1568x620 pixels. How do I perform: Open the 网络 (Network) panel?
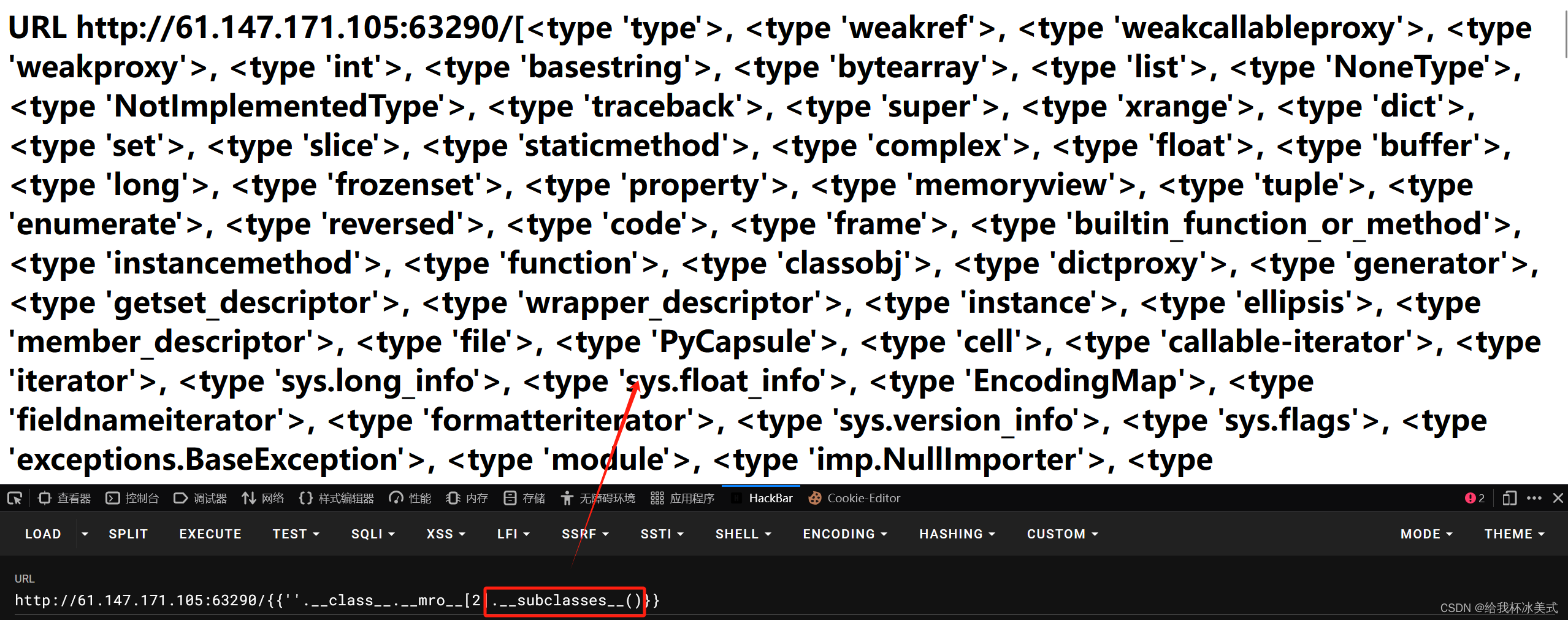(263, 498)
